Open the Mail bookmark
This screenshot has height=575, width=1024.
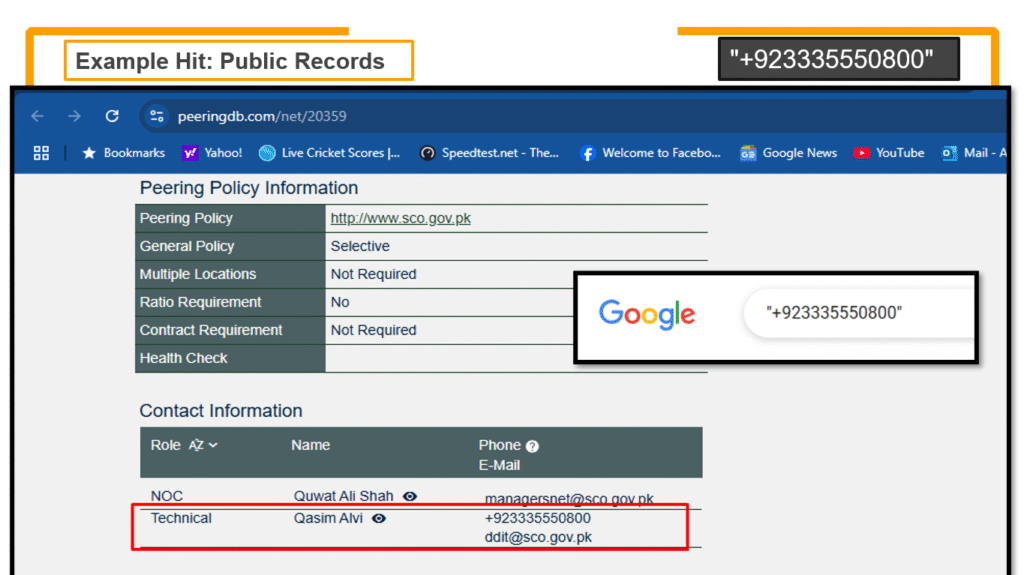pyautogui.click(x=974, y=153)
